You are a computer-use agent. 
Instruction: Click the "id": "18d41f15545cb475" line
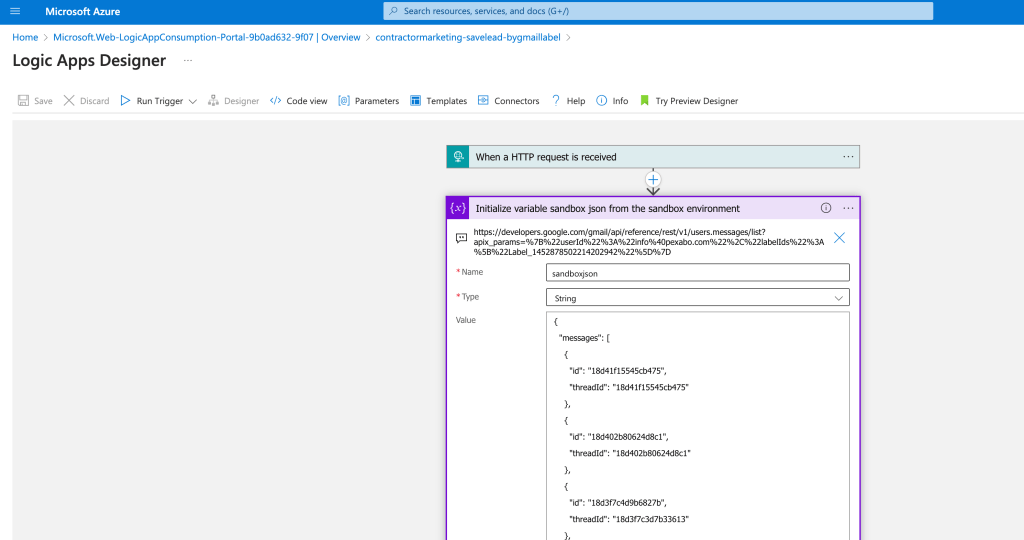click(x=618, y=371)
